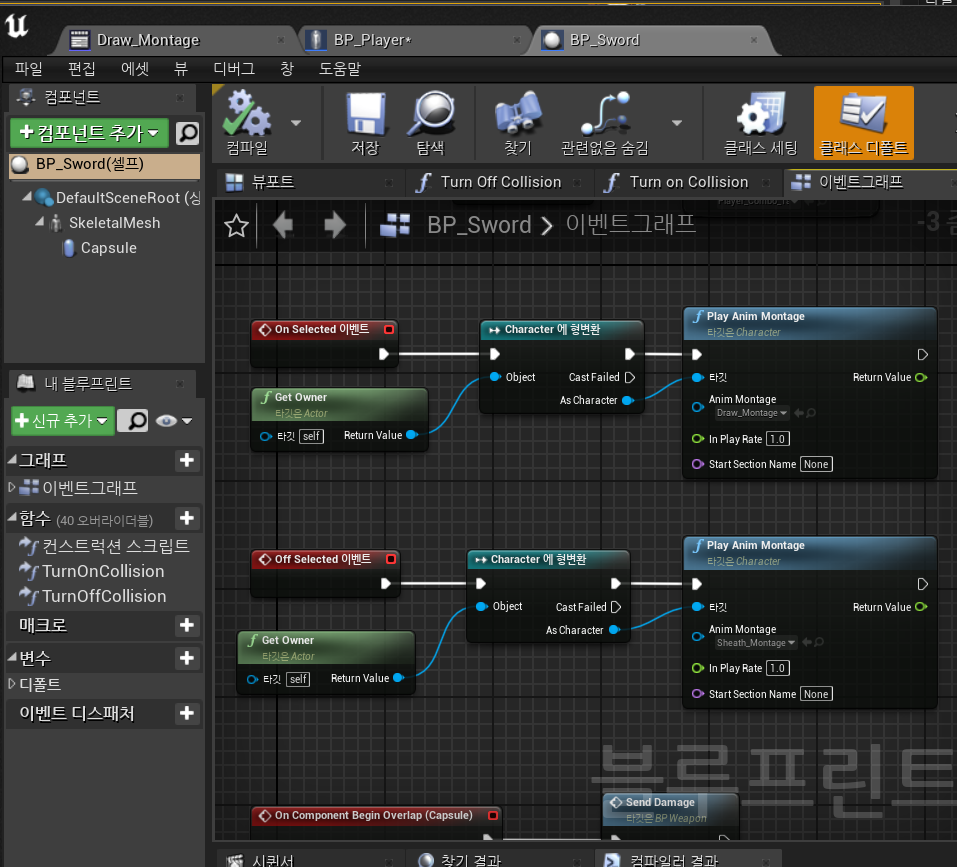This screenshot has height=867, width=957.
Task: Click the component search magnifier icon
Action: pyautogui.click(x=187, y=133)
